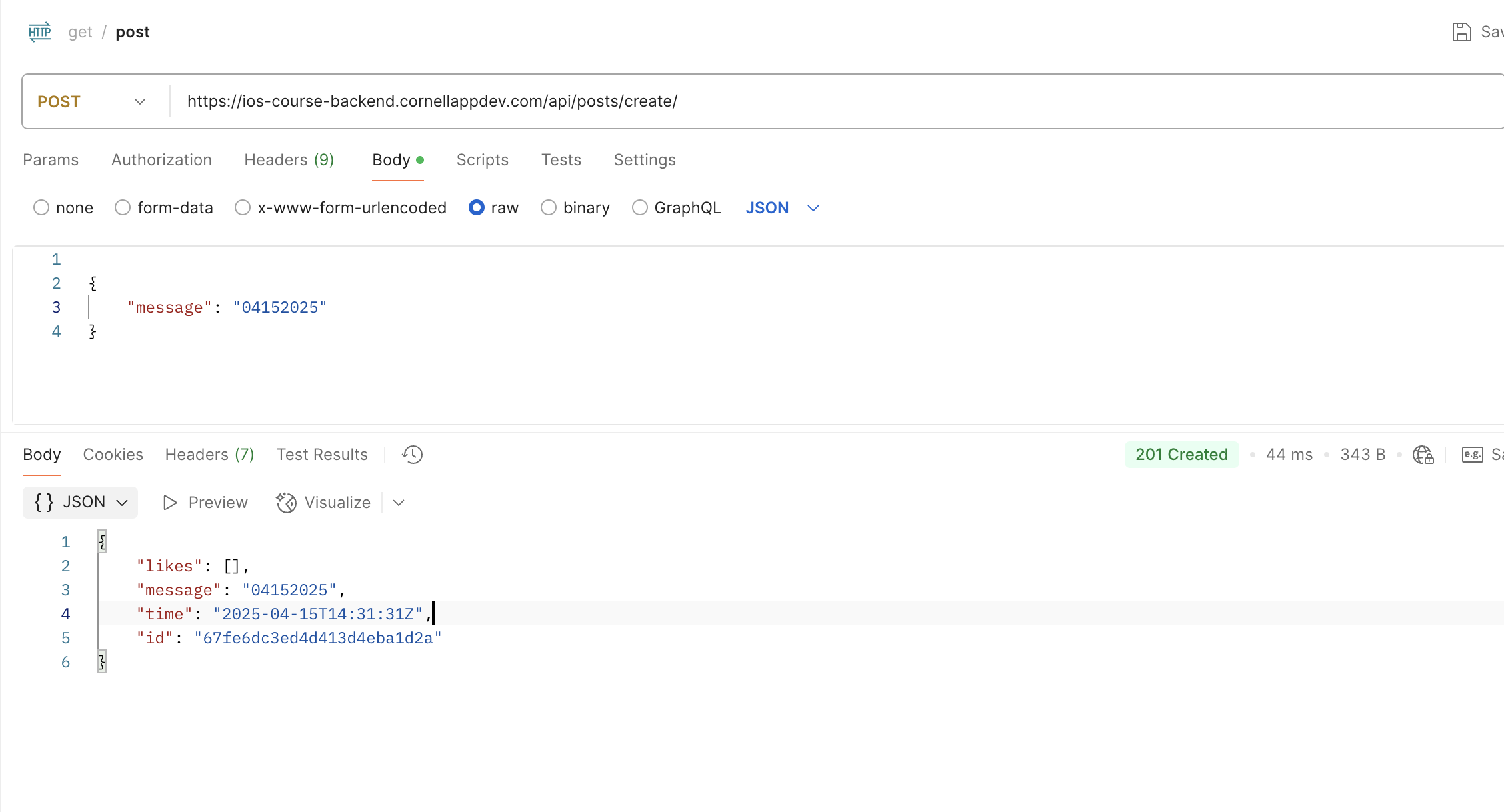Image resolution: width=1504 pixels, height=812 pixels.
Task: Open the response Cookies tab
Action: (113, 455)
